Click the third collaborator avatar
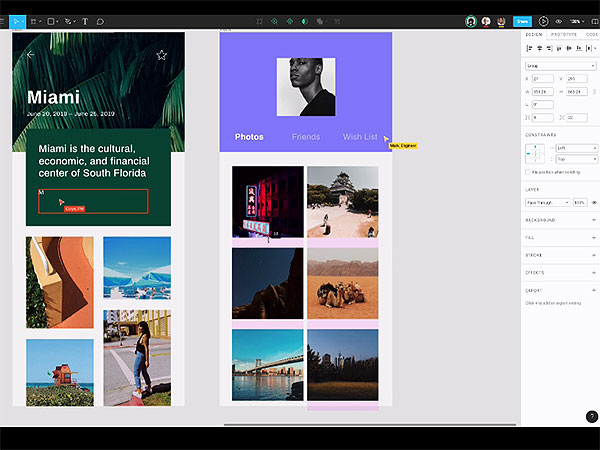This screenshot has height=450, width=600. pos(501,21)
